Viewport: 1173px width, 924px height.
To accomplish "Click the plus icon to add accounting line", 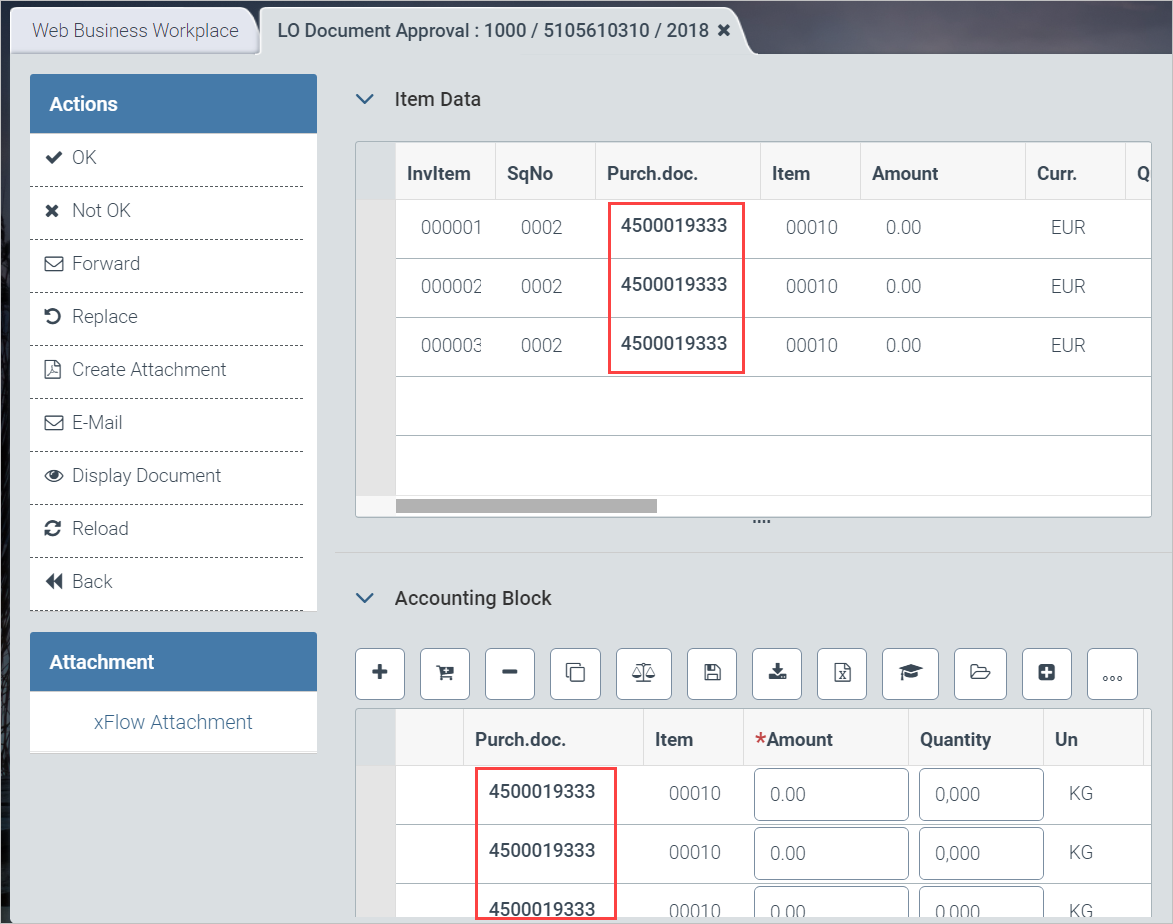I will click(x=380, y=673).
